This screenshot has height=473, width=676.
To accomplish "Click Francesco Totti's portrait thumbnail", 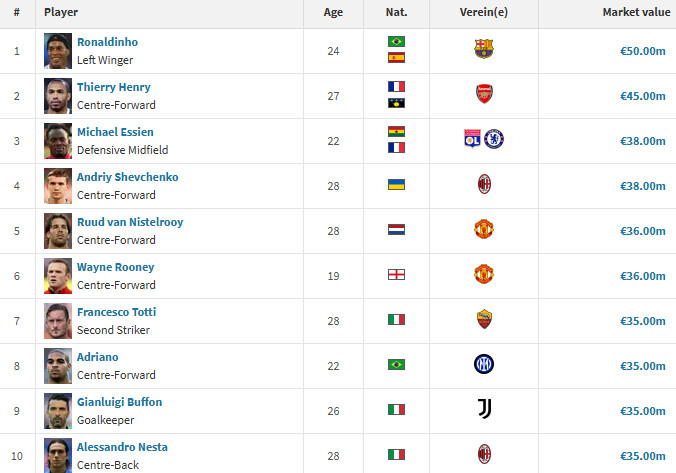I will pyautogui.click(x=58, y=320).
